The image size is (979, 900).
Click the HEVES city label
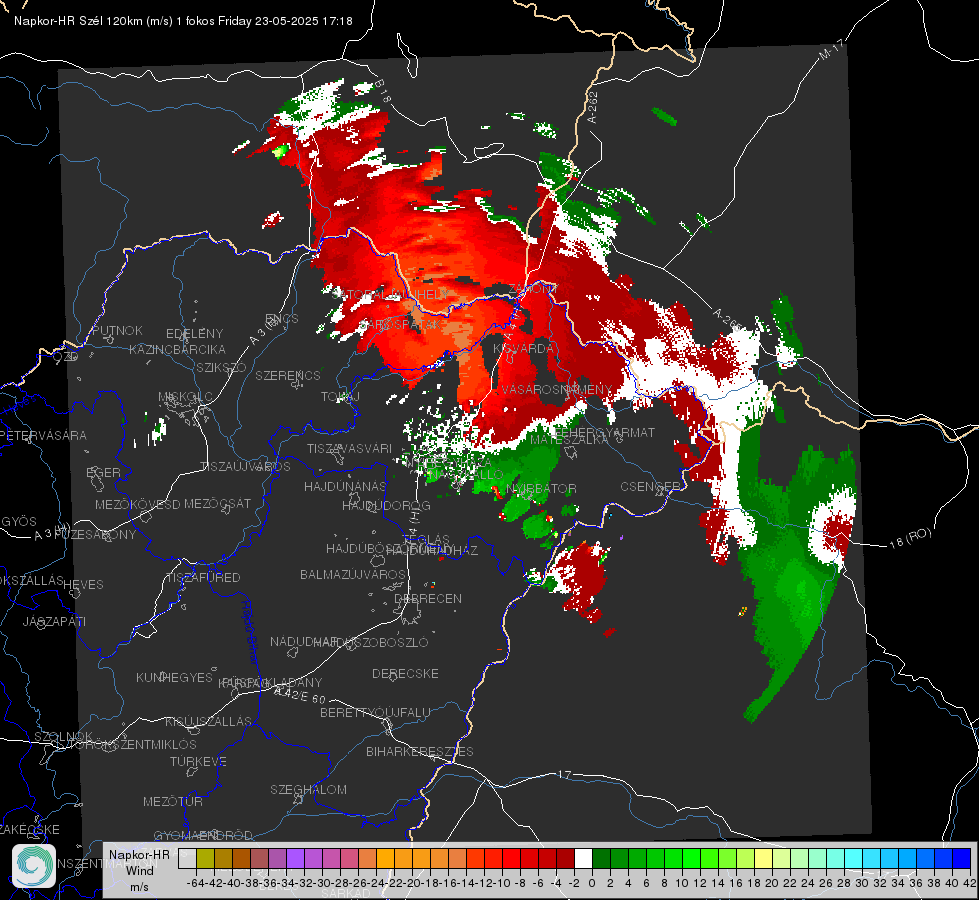[x=84, y=585]
